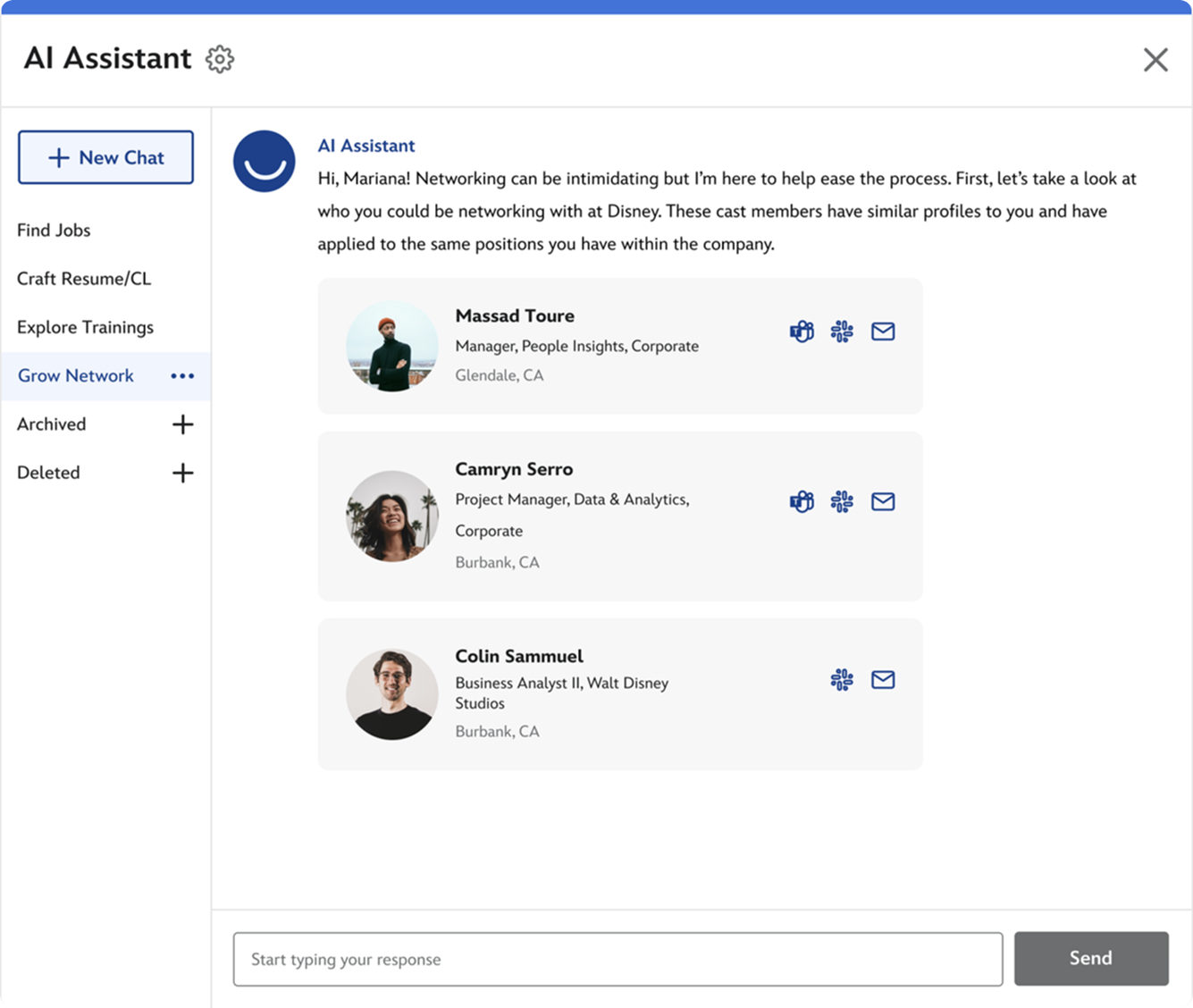The image size is (1193, 1008).
Task: View Colin Sammuel's profile photo
Action: pos(392,694)
